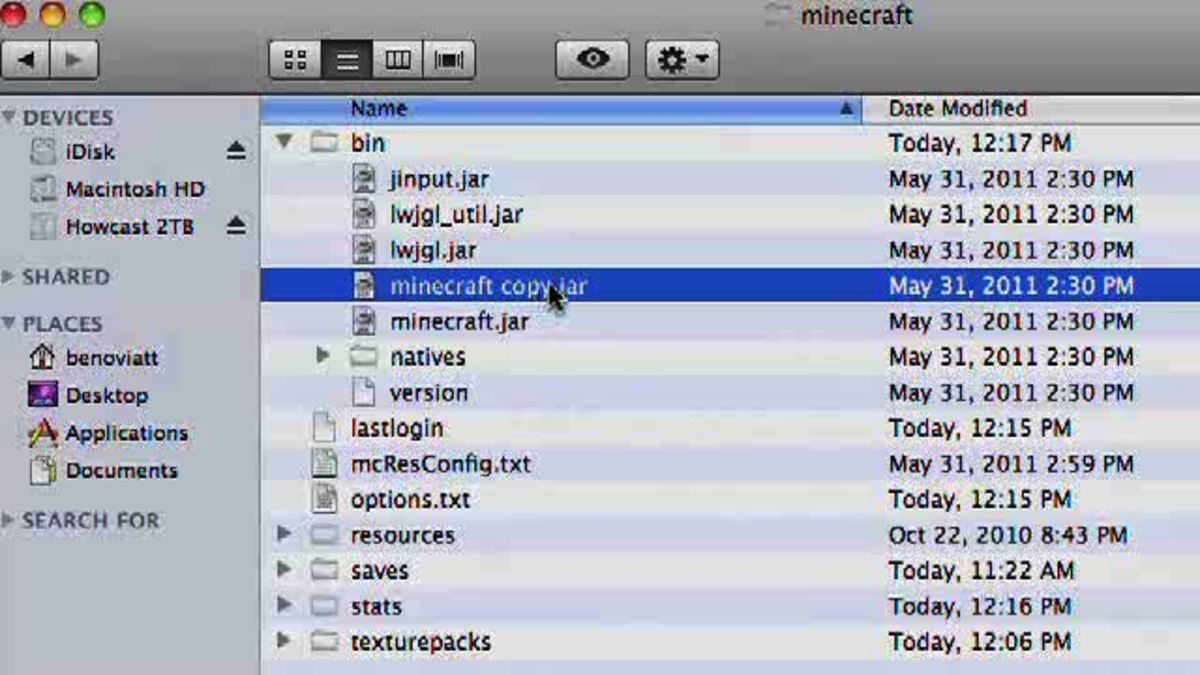Click the 'Today, 12:16 PM' date
This screenshot has width=1200, height=675.
[979, 606]
